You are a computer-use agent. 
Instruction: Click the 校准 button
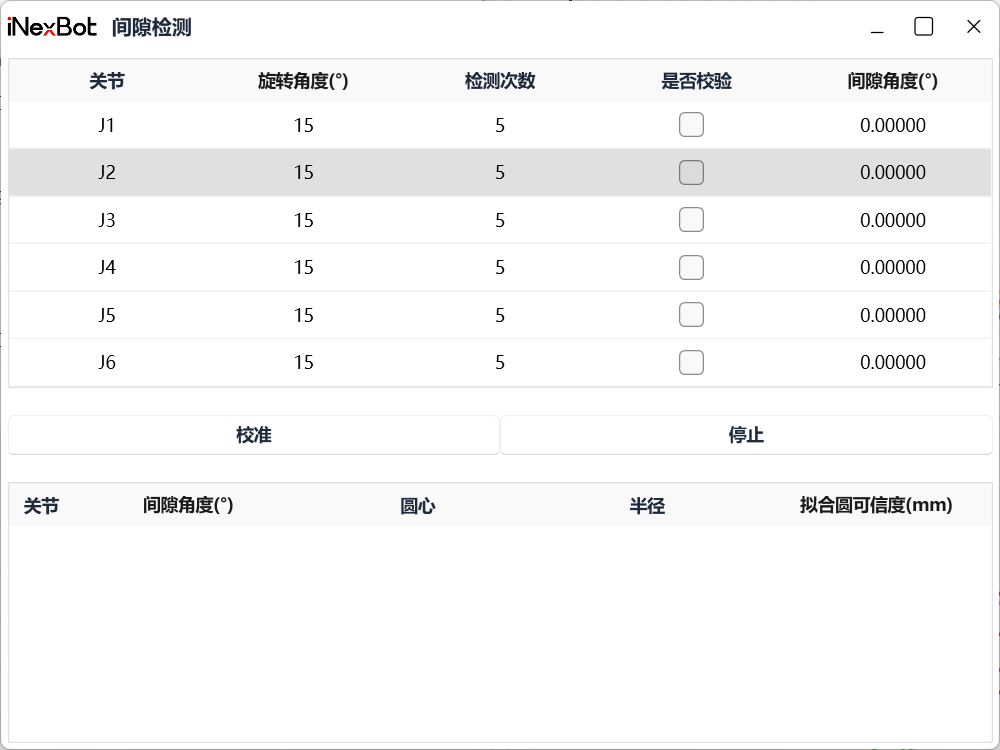click(254, 435)
